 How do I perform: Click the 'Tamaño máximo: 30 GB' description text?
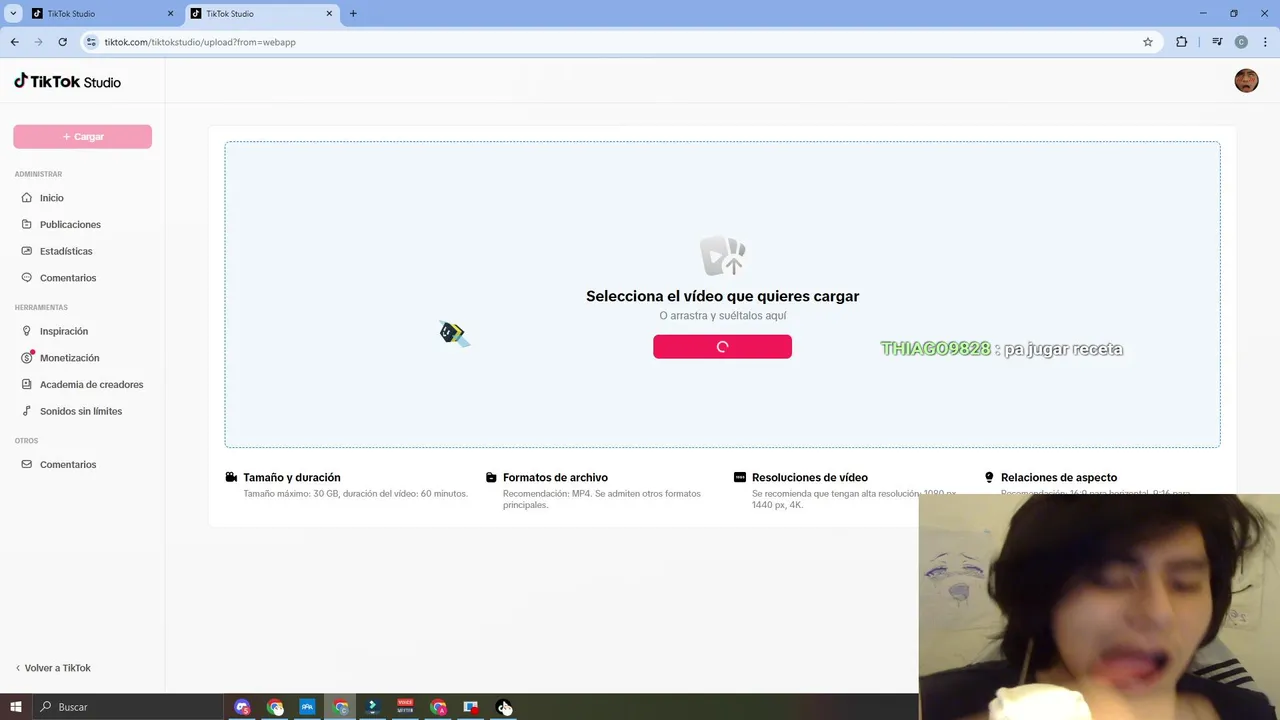click(355, 494)
